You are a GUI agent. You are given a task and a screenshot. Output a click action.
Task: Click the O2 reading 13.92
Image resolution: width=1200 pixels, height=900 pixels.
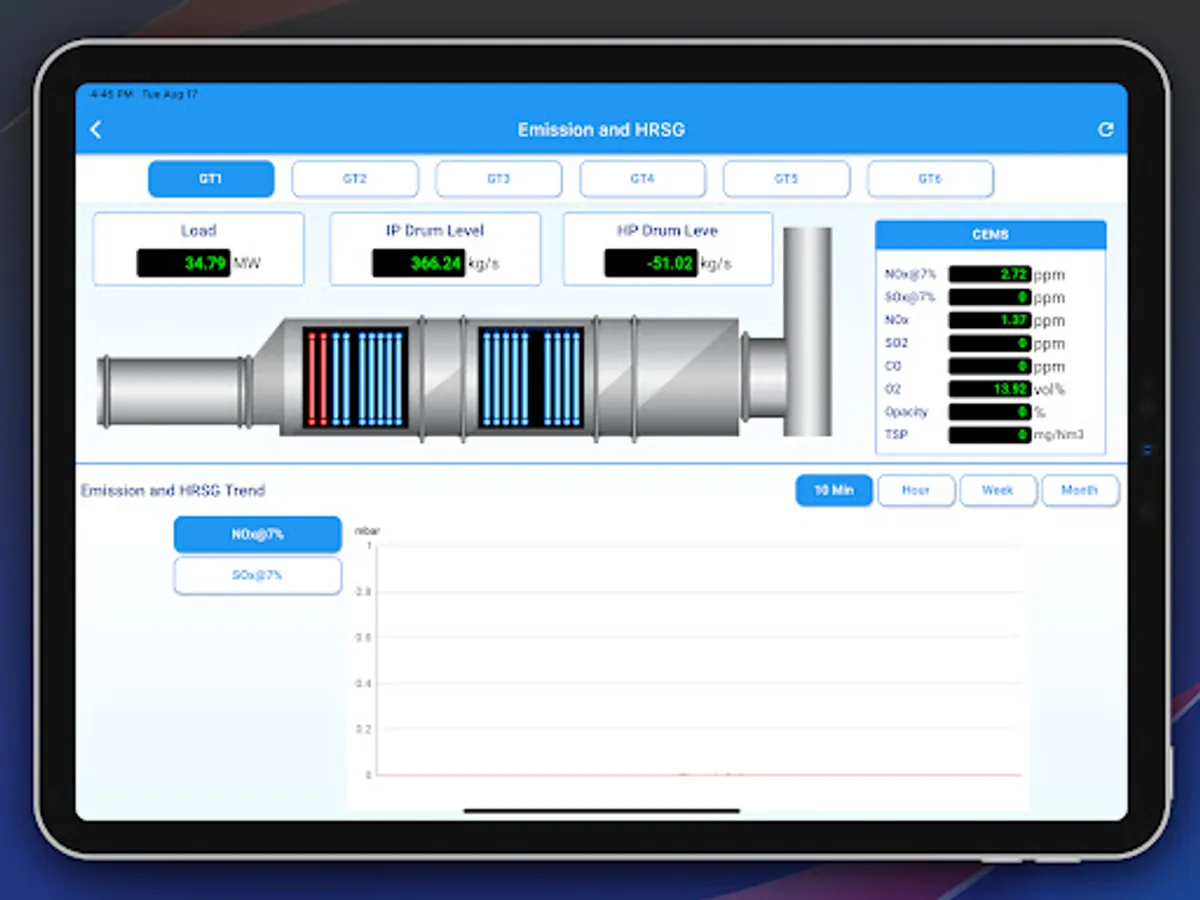(x=990, y=389)
